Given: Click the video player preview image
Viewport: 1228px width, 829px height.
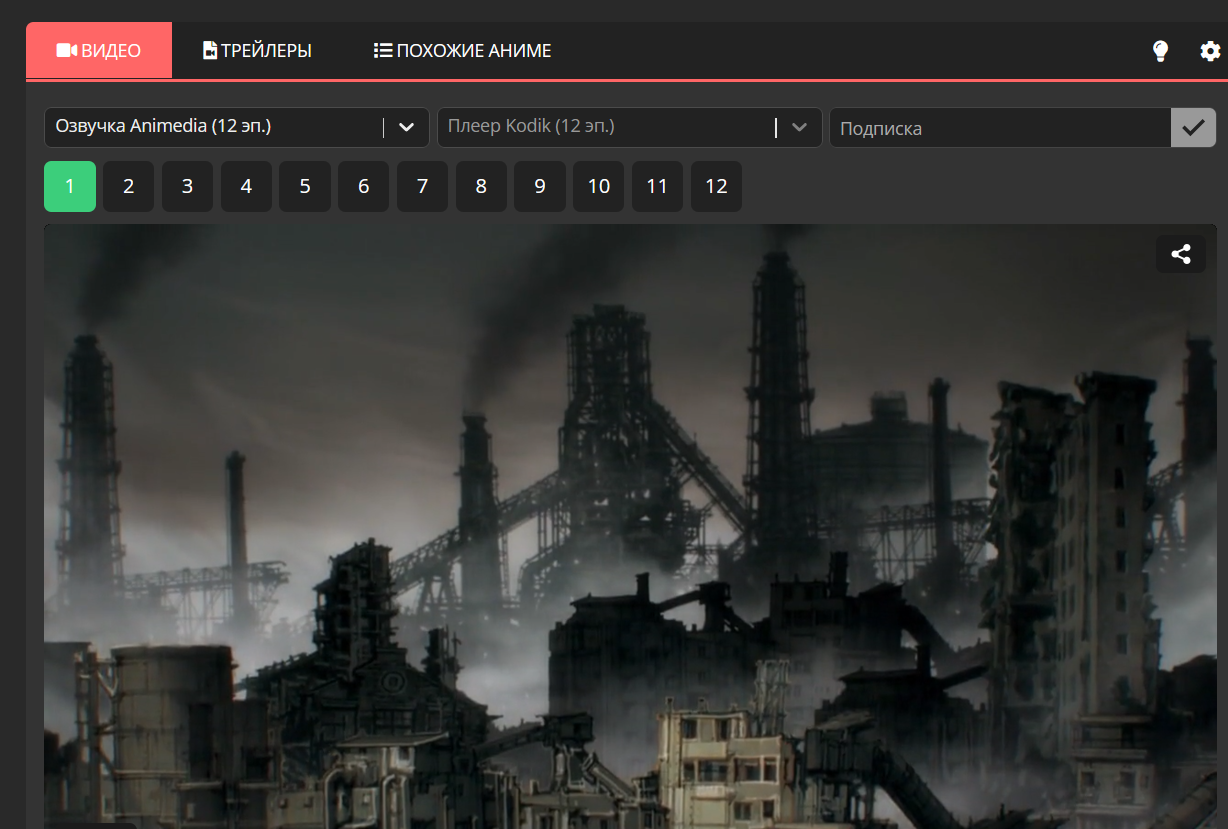Looking at the screenshot, I should coord(630,526).
